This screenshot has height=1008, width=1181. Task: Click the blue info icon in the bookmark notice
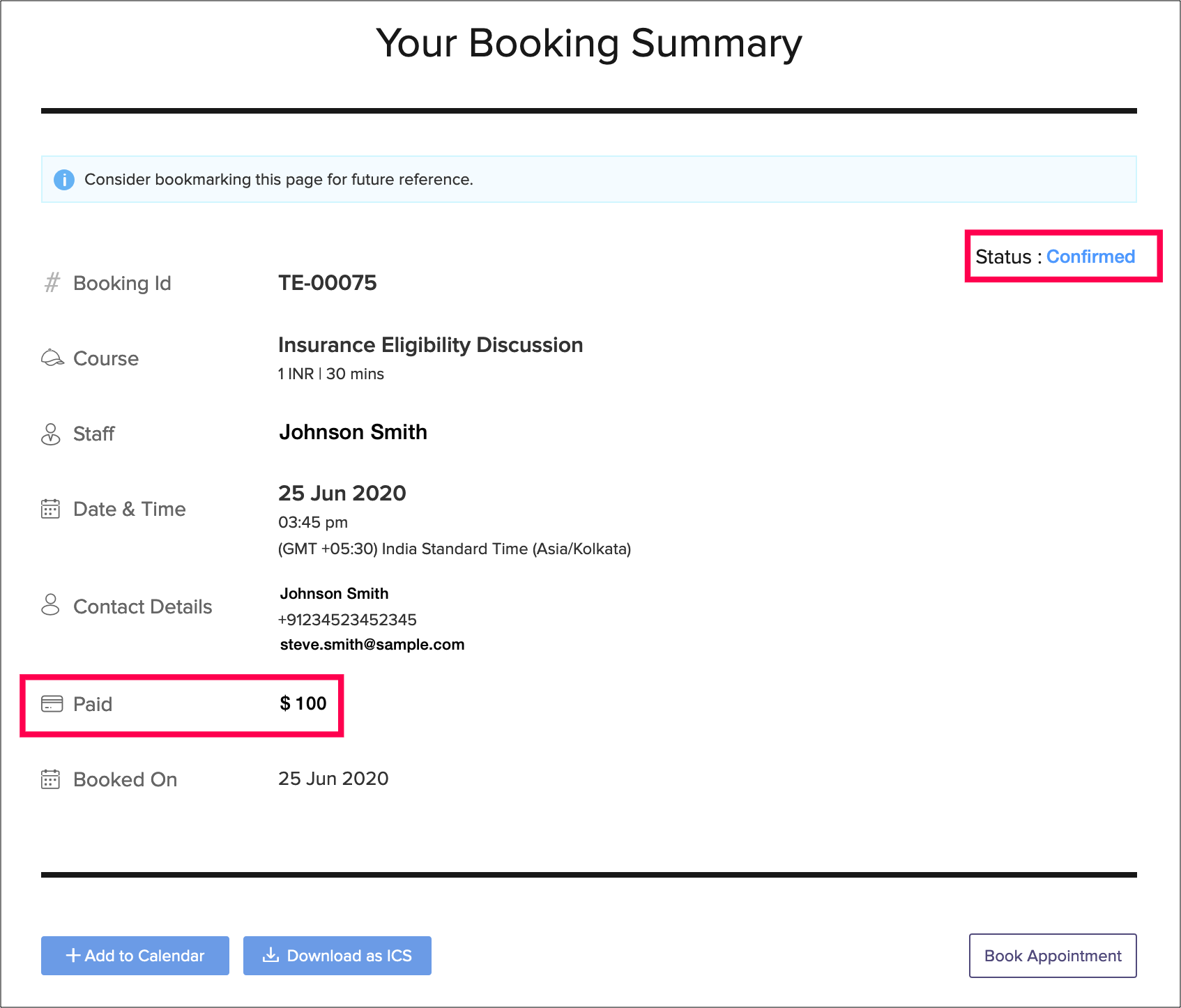point(64,180)
